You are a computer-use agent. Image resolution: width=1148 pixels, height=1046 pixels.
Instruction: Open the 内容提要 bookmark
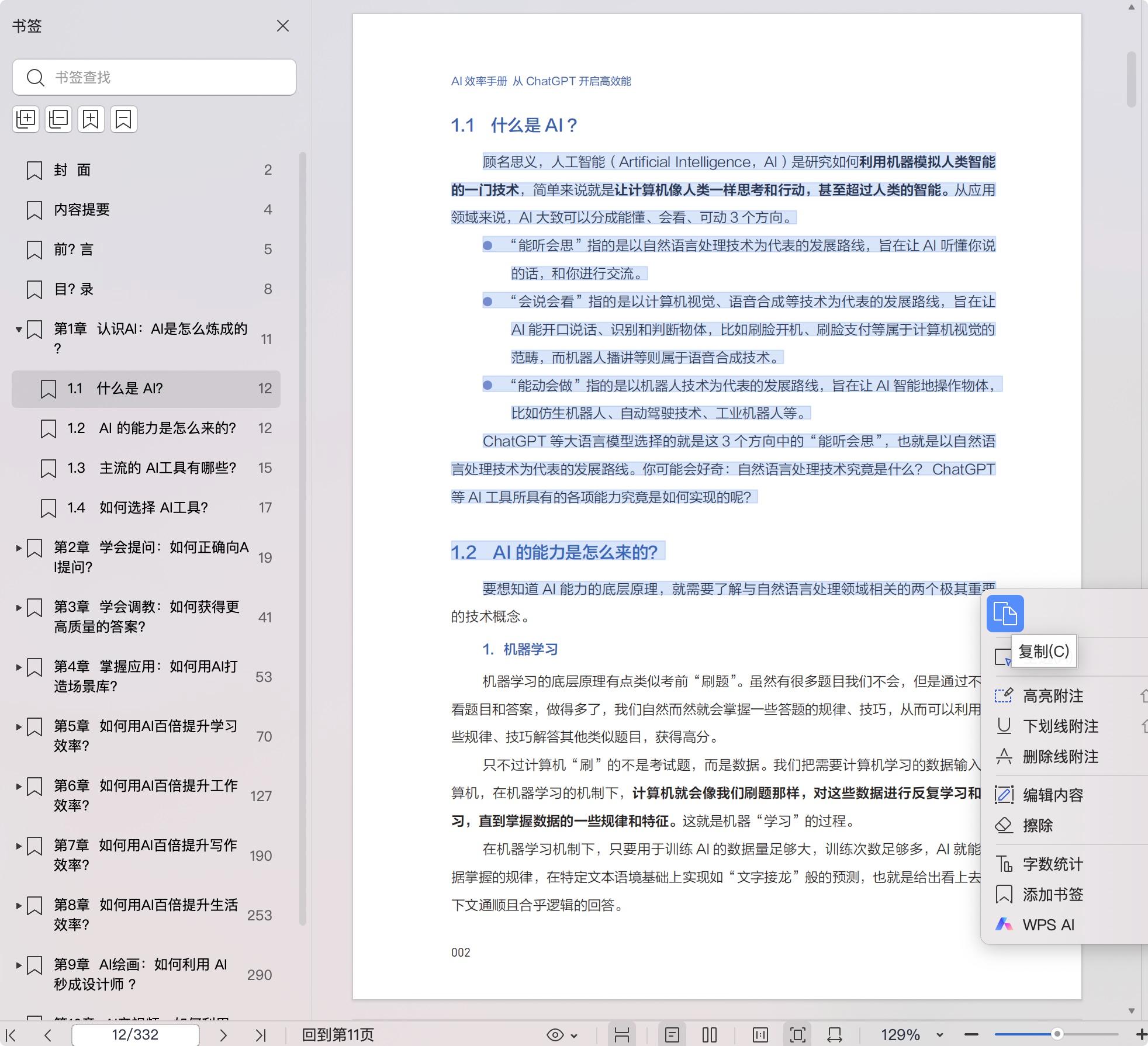pos(146,210)
